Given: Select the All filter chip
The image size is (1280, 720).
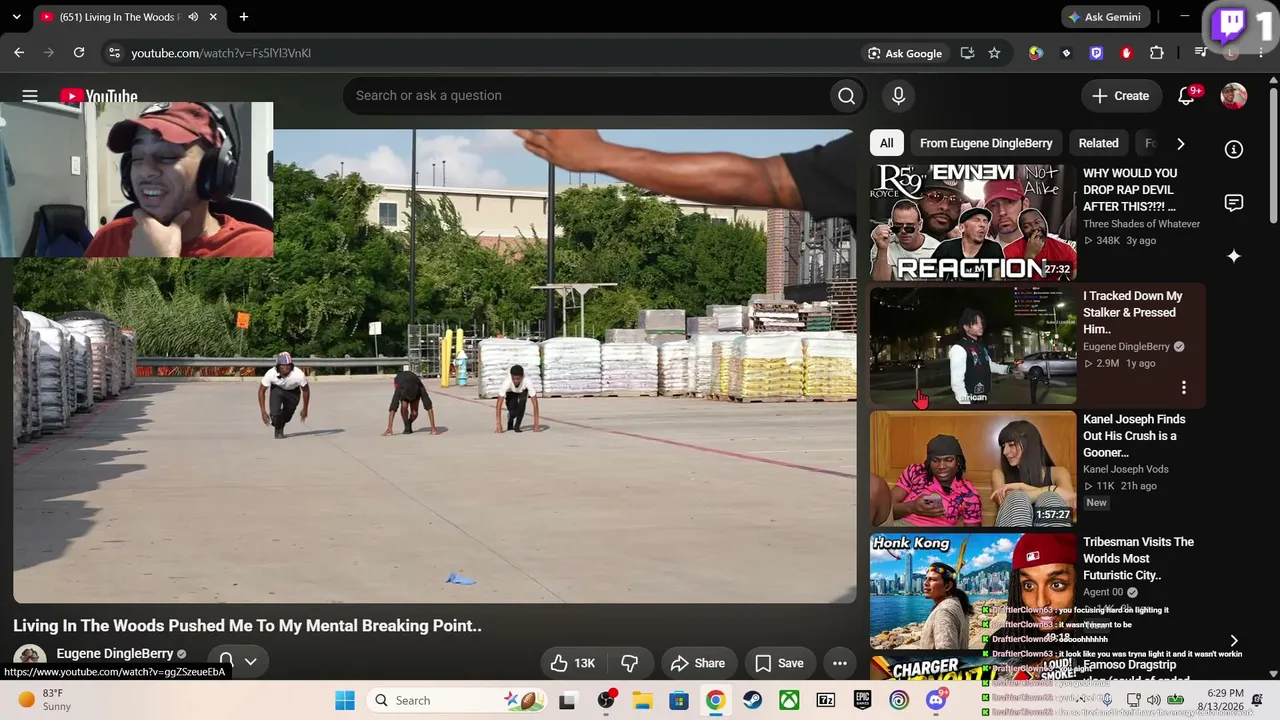Looking at the screenshot, I should (886, 143).
